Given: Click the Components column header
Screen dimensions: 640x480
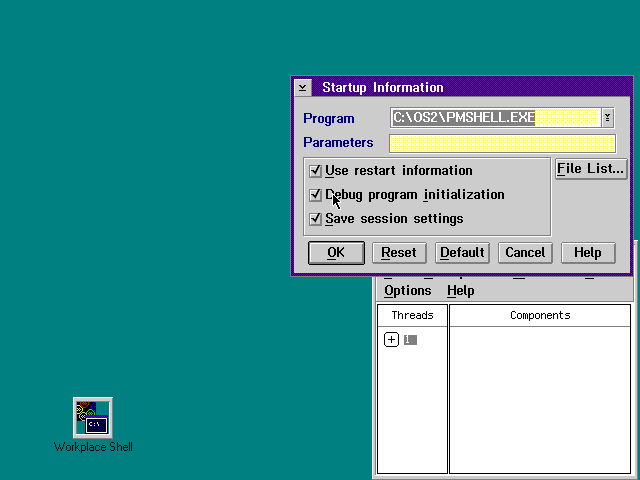Looking at the screenshot, I should 540,315.
